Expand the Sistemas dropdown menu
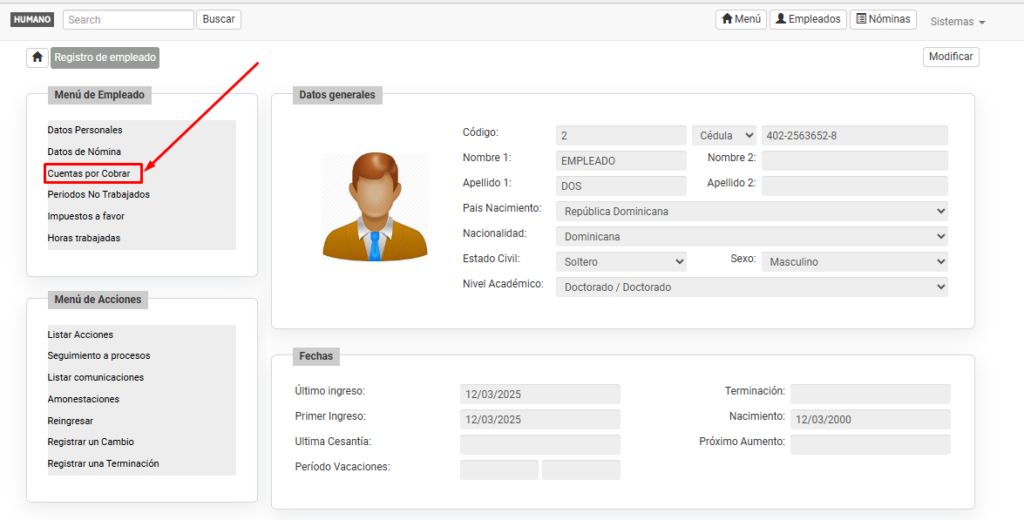The width and height of the screenshot is (1024, 520). (957, 22)
